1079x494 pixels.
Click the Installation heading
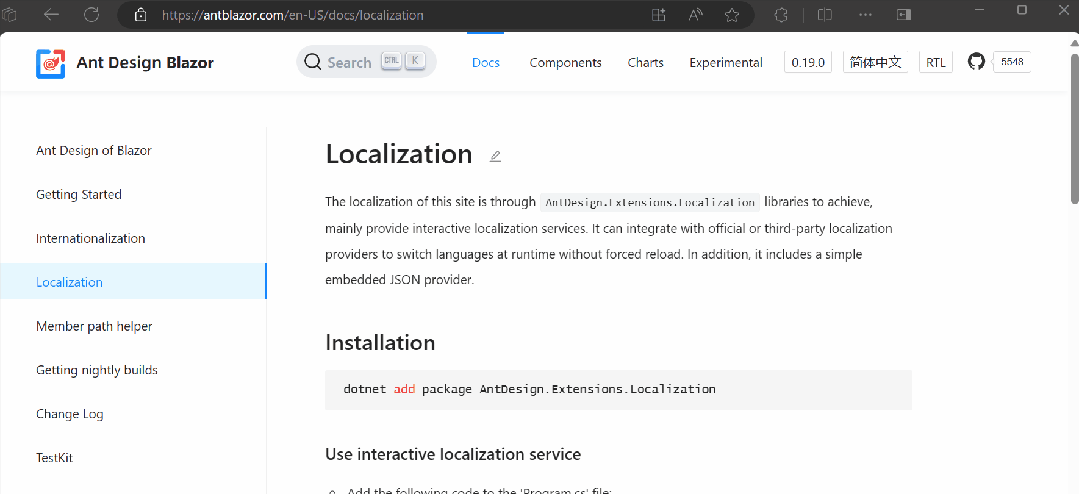[380, 343]
